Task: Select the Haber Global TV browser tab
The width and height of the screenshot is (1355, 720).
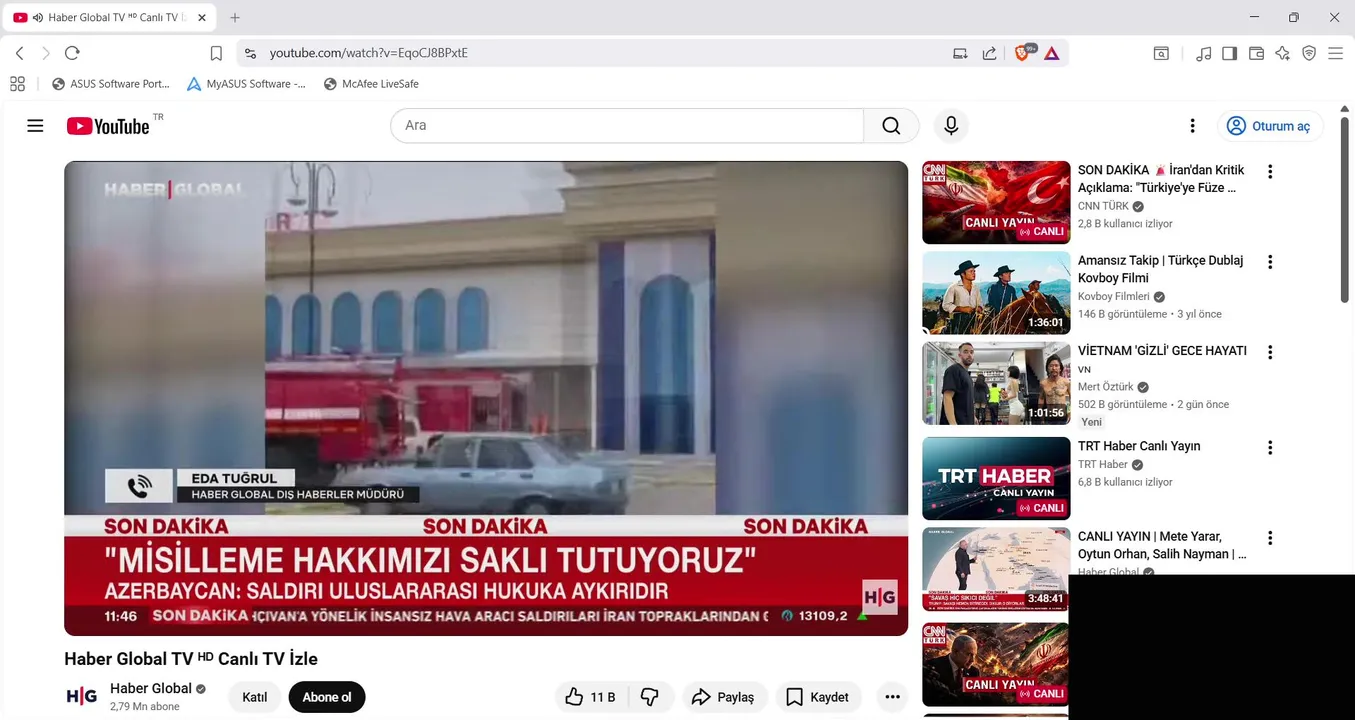Action: (x=110, y=17)
